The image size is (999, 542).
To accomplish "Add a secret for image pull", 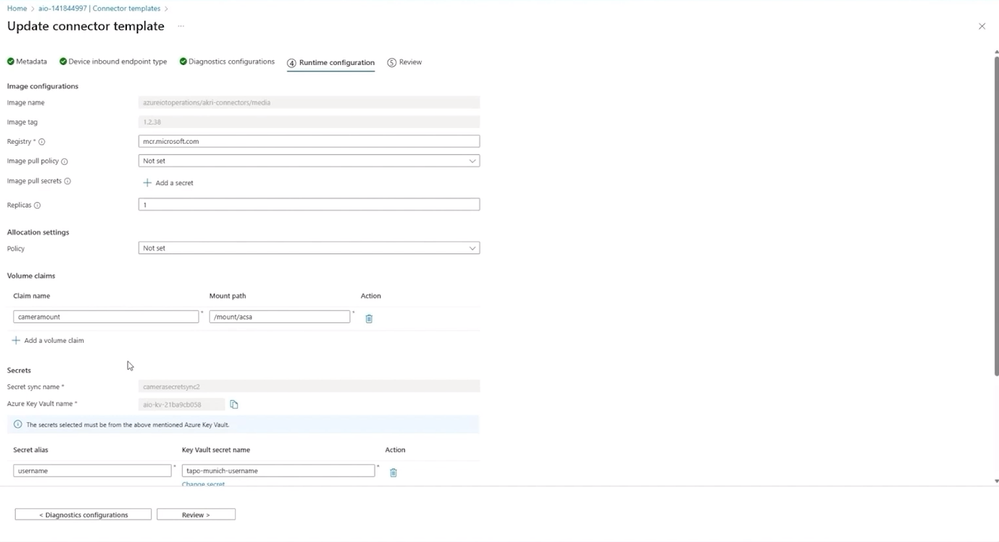I will (x=168, y=183).
